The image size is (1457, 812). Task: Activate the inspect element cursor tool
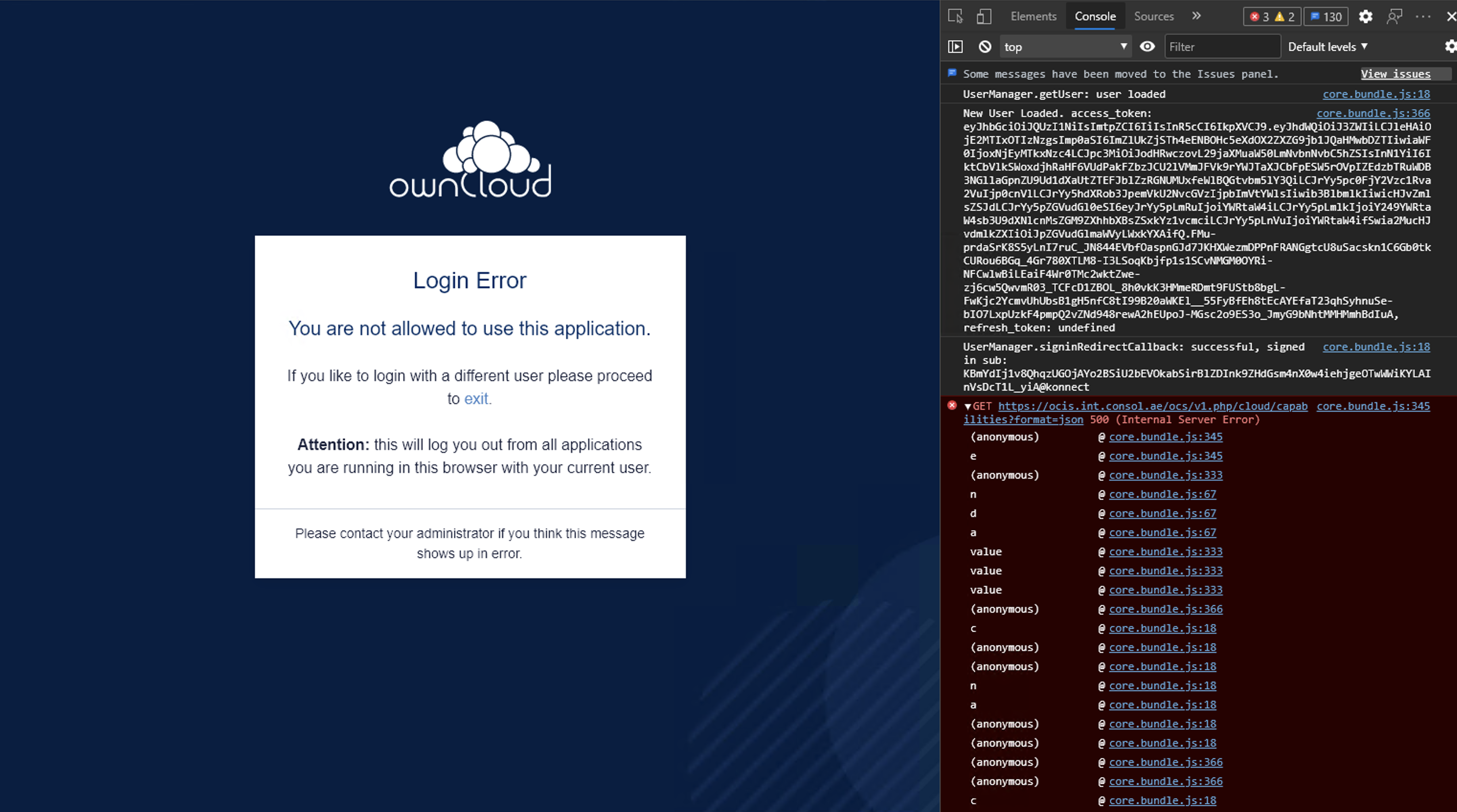956,17
